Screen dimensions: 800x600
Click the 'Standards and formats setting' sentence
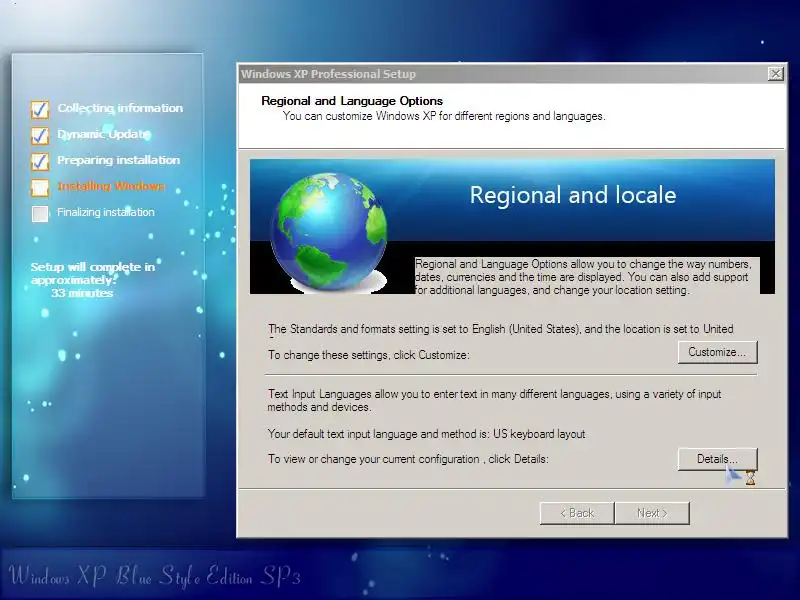click(x=501, y=329)
